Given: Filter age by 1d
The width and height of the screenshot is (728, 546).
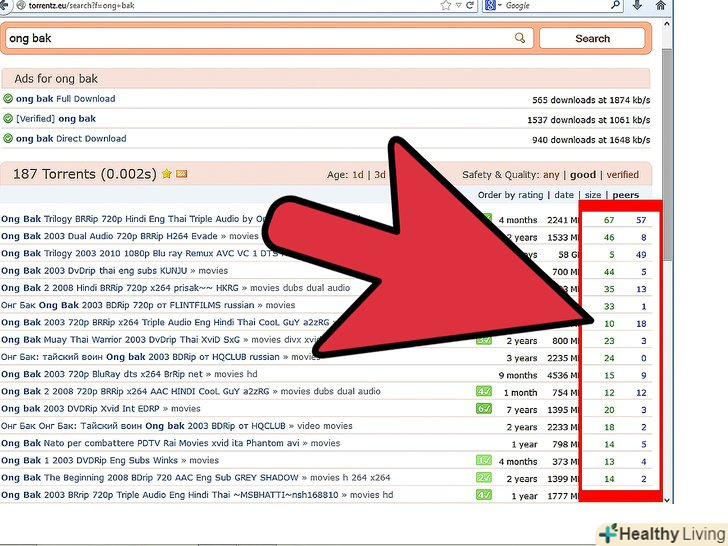Looking at the screenshot, I should 358,175.
